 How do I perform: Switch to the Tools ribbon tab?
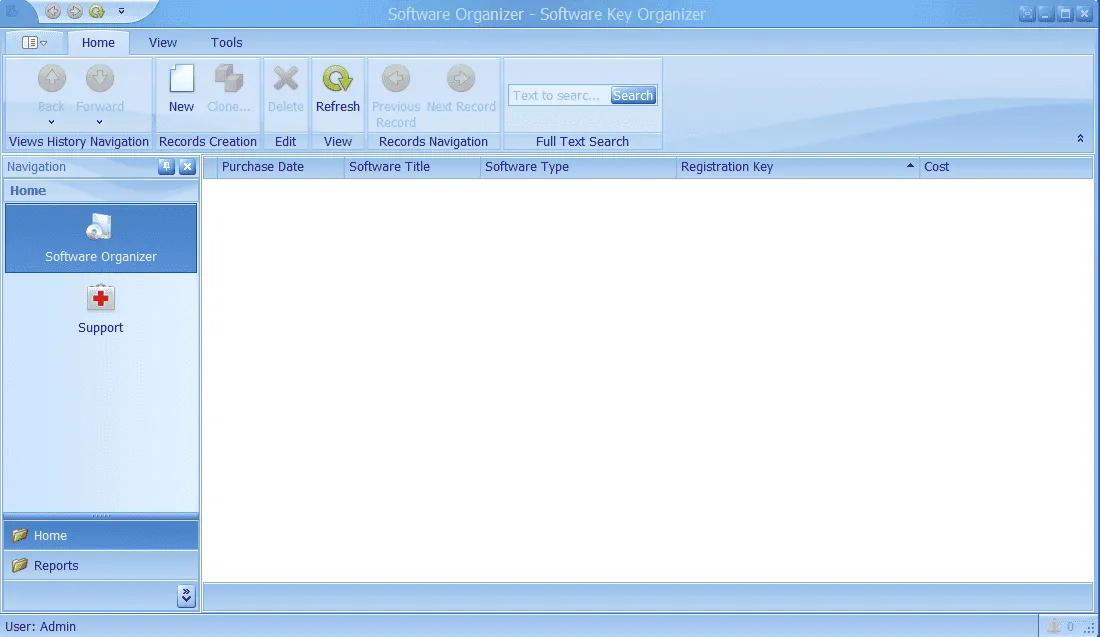[227, 43]
